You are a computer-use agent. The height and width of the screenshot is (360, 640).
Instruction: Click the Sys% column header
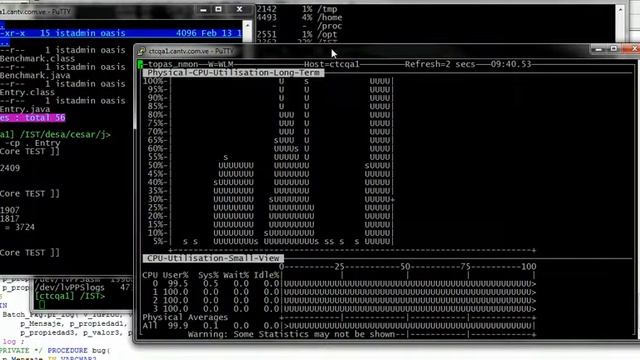click(x=208, y=275)
